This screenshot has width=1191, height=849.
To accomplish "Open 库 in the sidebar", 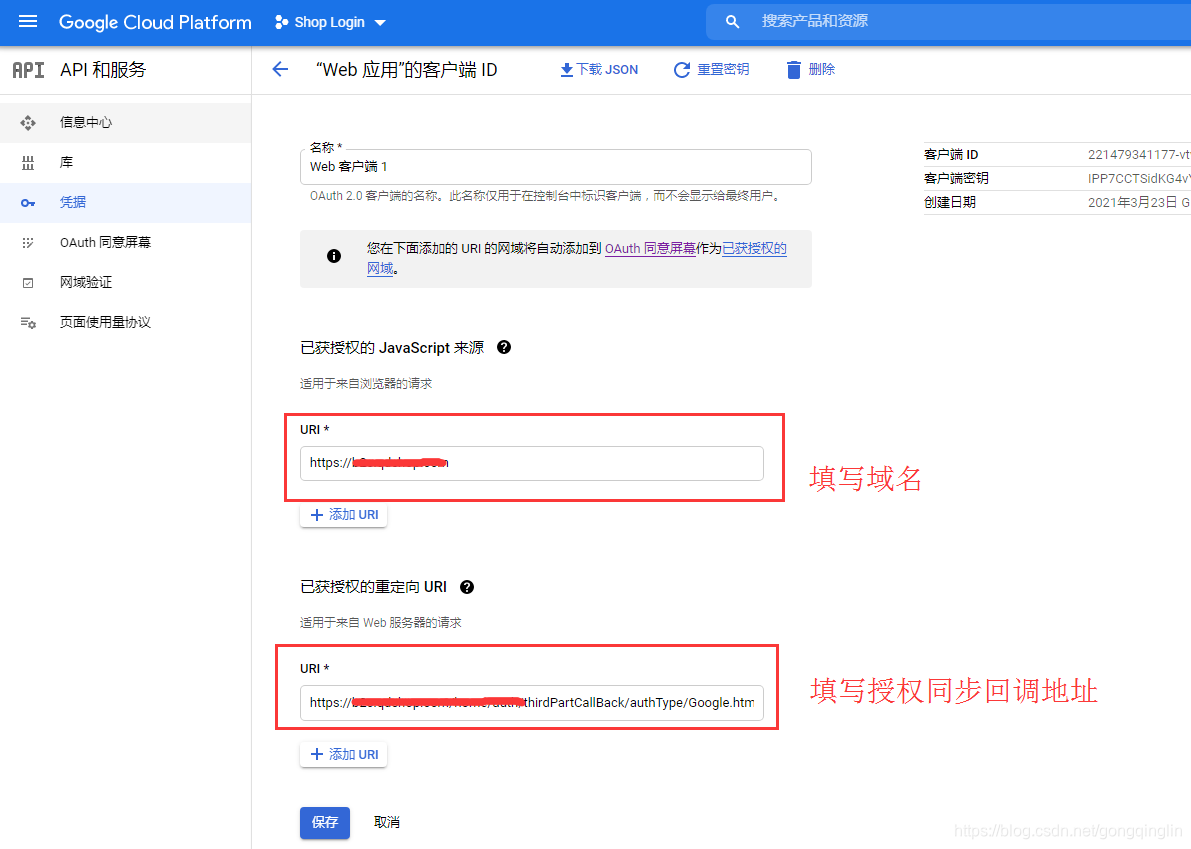I will point(125,163).
